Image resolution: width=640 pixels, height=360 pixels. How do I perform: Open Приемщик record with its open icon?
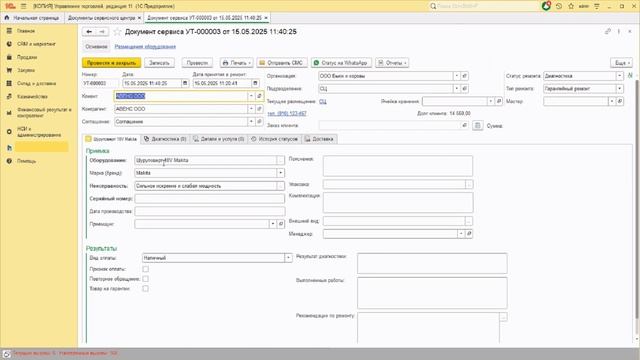coord(281,224)
